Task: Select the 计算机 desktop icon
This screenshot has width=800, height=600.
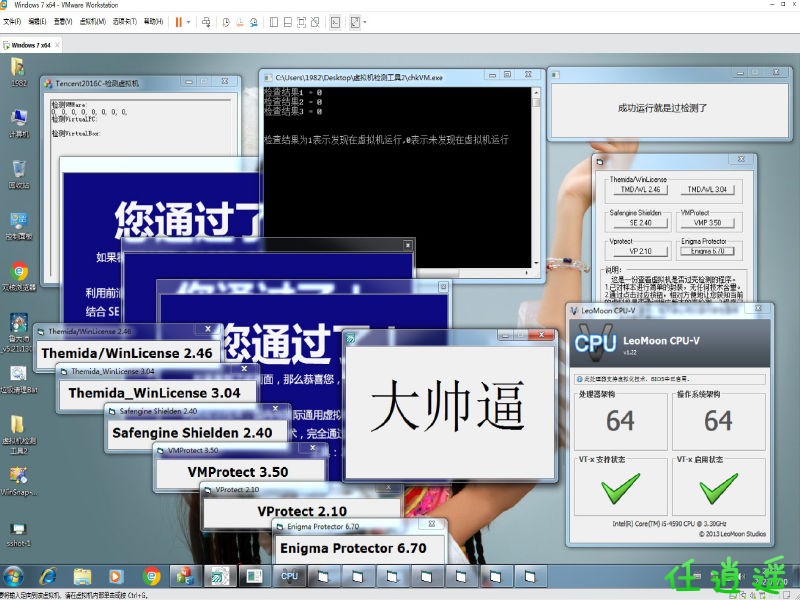Action: point(18,123)
